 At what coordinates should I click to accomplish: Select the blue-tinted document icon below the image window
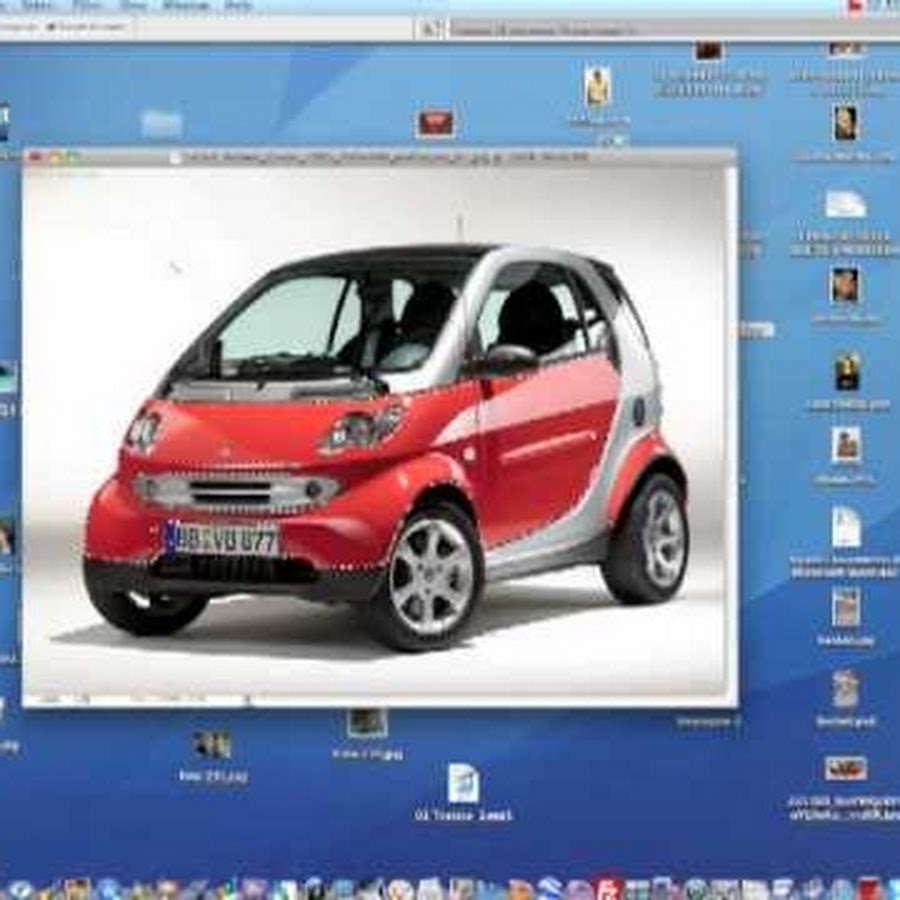click(x=463, y=782)
